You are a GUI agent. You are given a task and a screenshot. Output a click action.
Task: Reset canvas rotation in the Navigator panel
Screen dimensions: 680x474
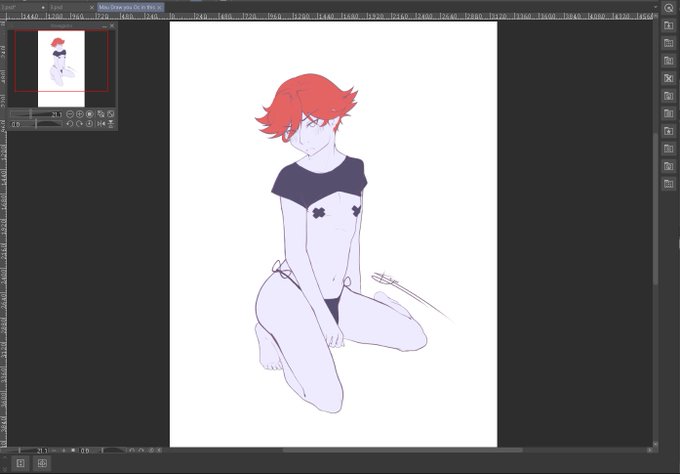coord(89,124)
